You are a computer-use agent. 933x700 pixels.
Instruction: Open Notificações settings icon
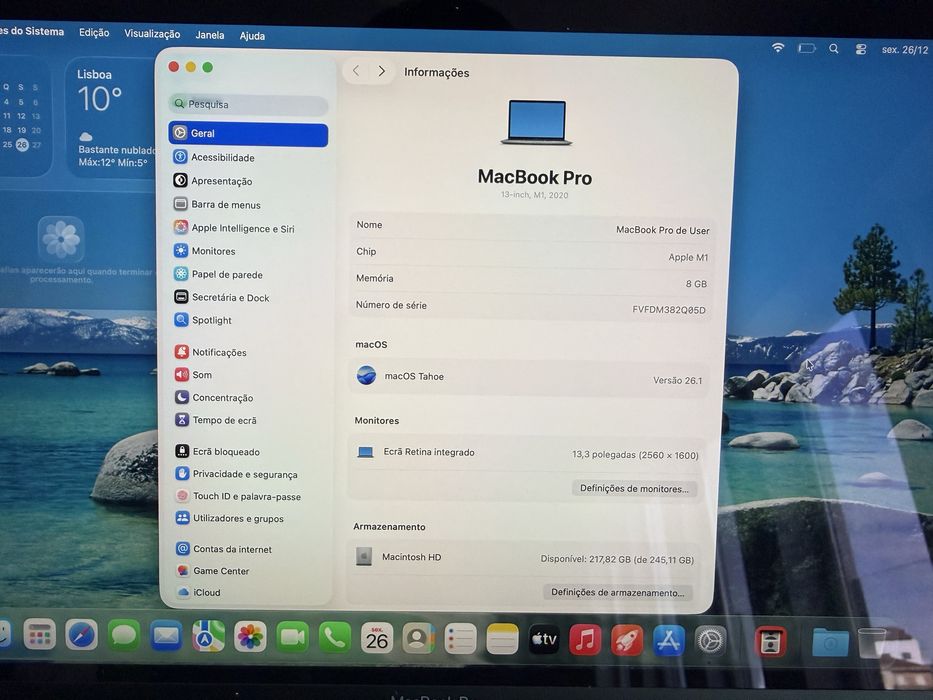(181, 351)
